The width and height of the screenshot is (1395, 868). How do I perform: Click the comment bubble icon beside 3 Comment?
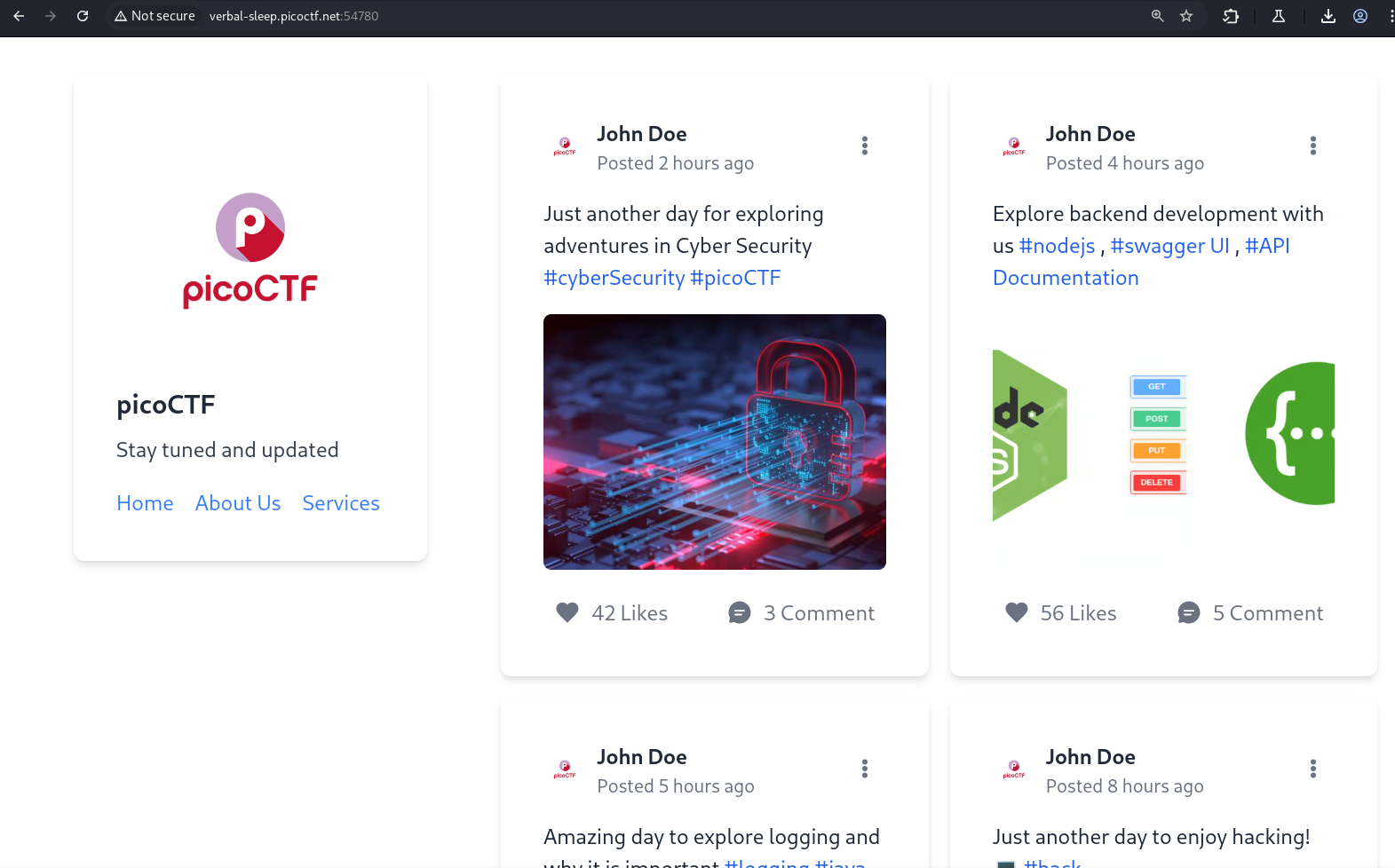739,612
